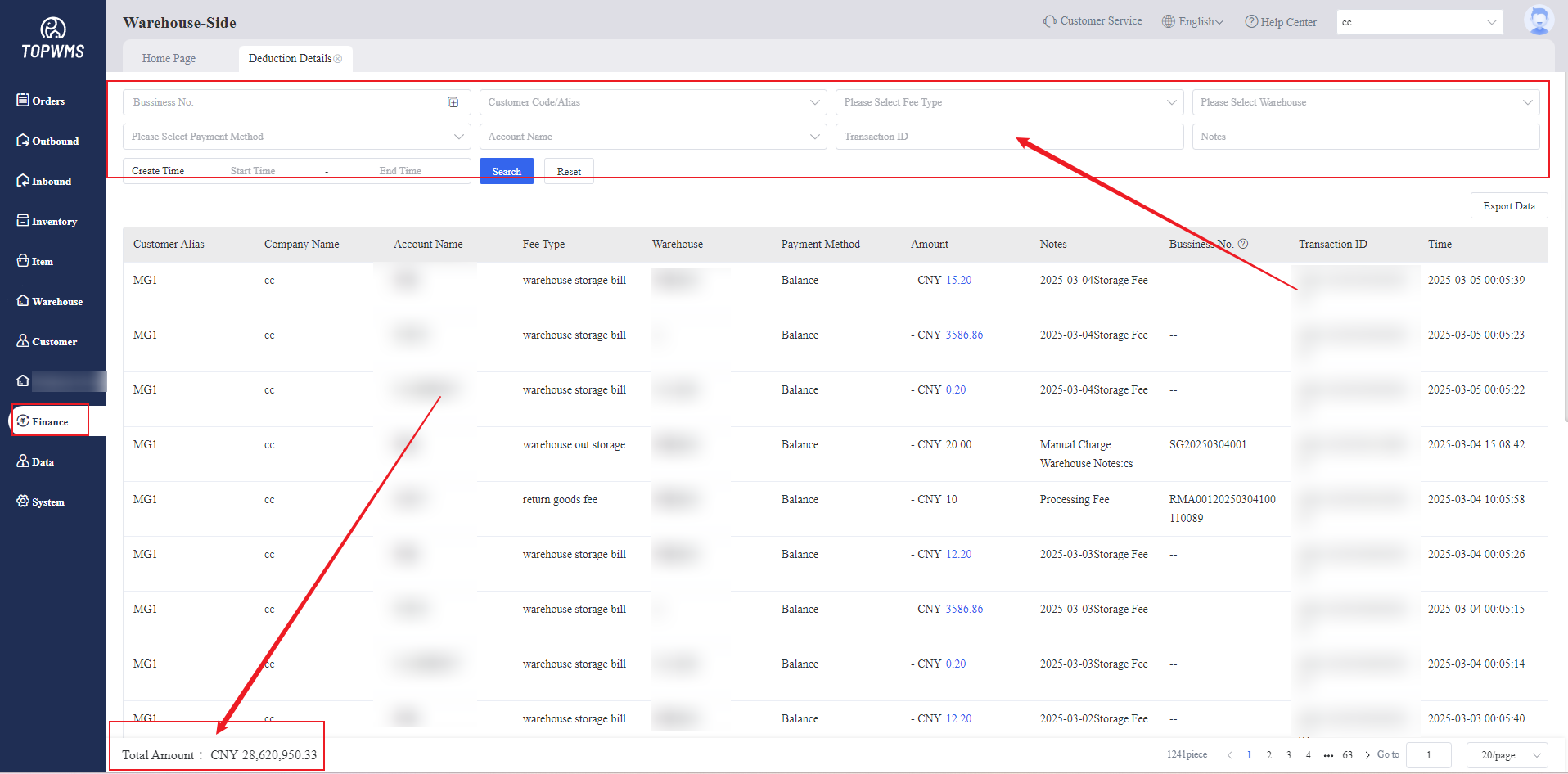This screenshot has width=1568, height=774.
Task: Click the Business No. batch input icon
Action: pyautogui.click(x=453, y=102)
